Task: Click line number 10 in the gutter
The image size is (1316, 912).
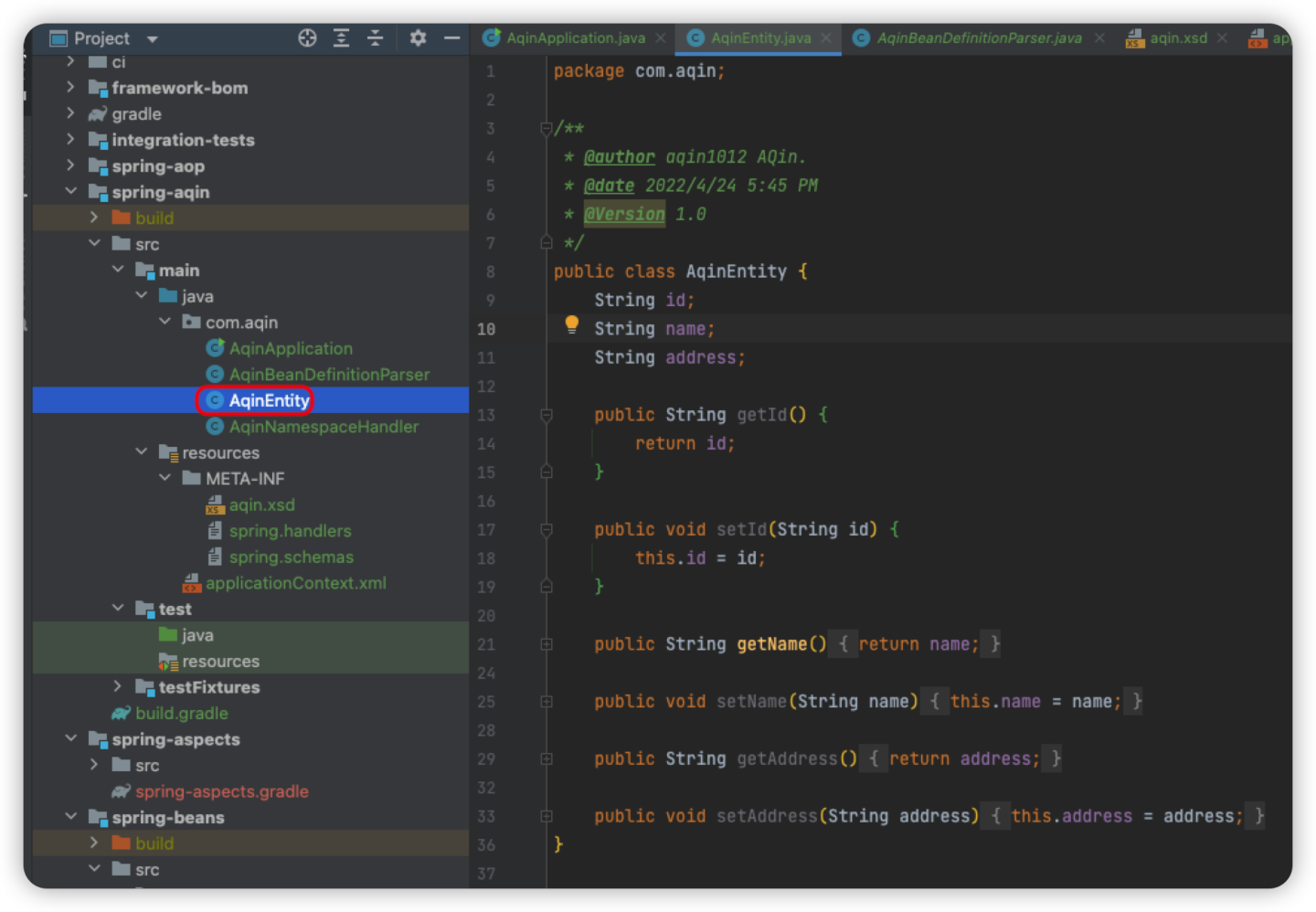Action: 486,329
